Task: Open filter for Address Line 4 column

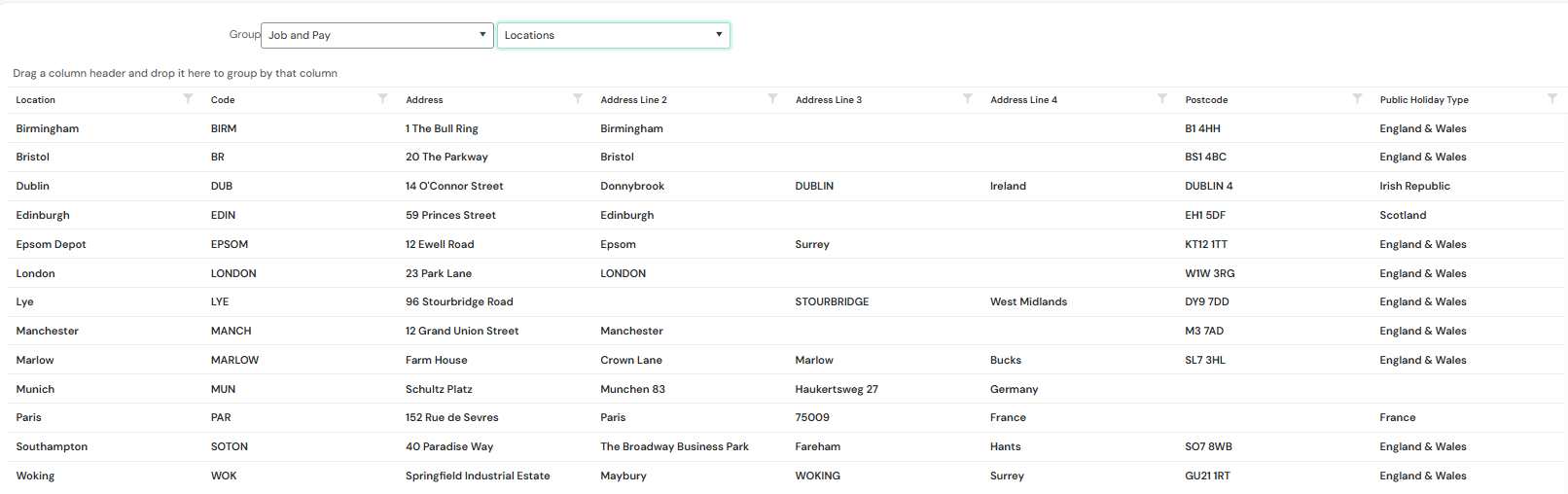Action: 1162,99
